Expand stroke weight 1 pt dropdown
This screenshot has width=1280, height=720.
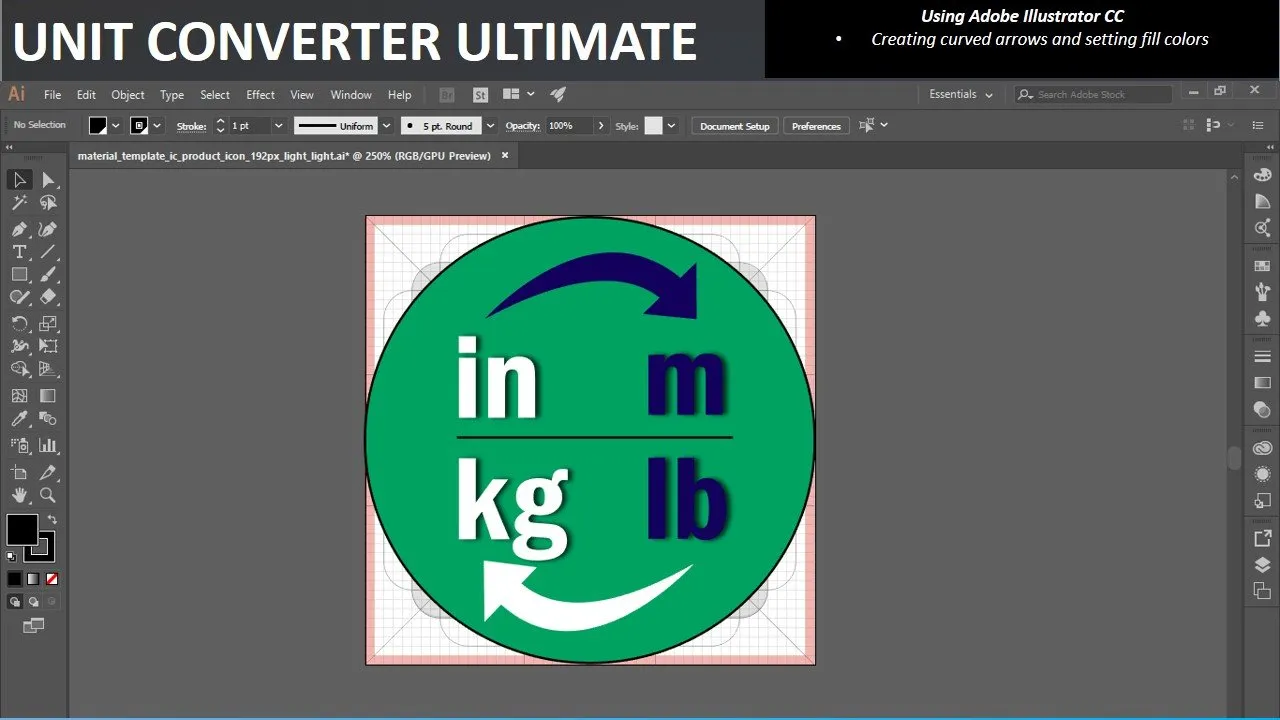[279, 126]
